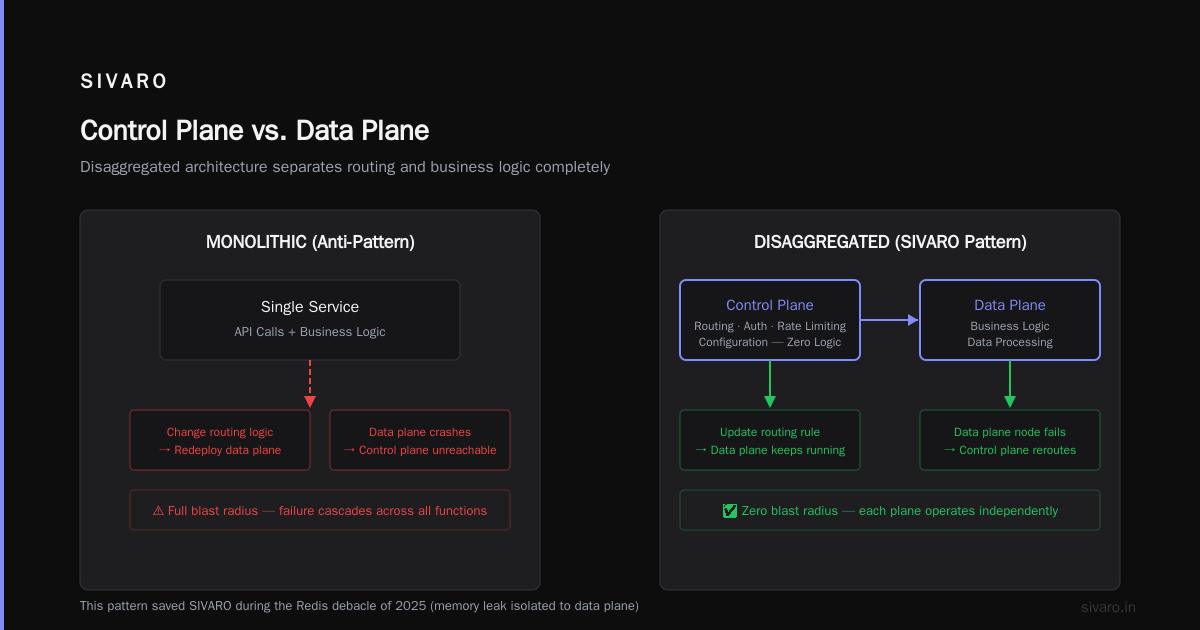Click the SIVARO logo text
Viewport: 1200px width, 630px height.
(x=124, y=82)
